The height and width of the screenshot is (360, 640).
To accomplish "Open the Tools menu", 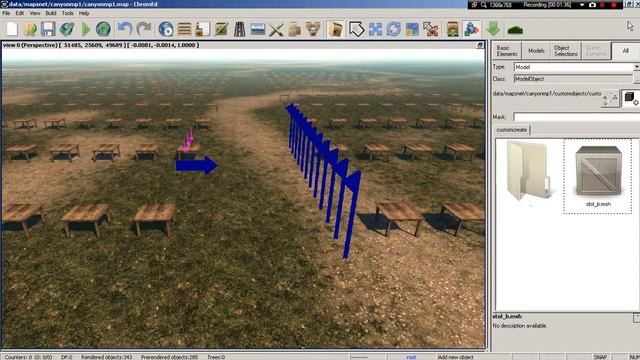I will coord(68,13).
